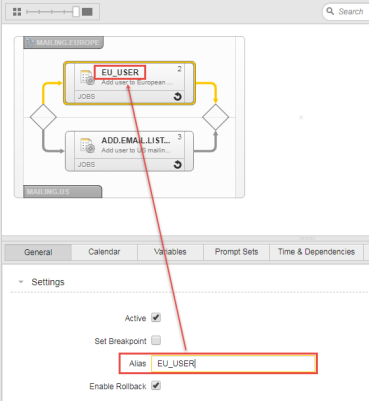Screen dimensions: 369x401
Task: Select the ADD.EMAIL.LIST job node
Action: (x=129, y=151)
